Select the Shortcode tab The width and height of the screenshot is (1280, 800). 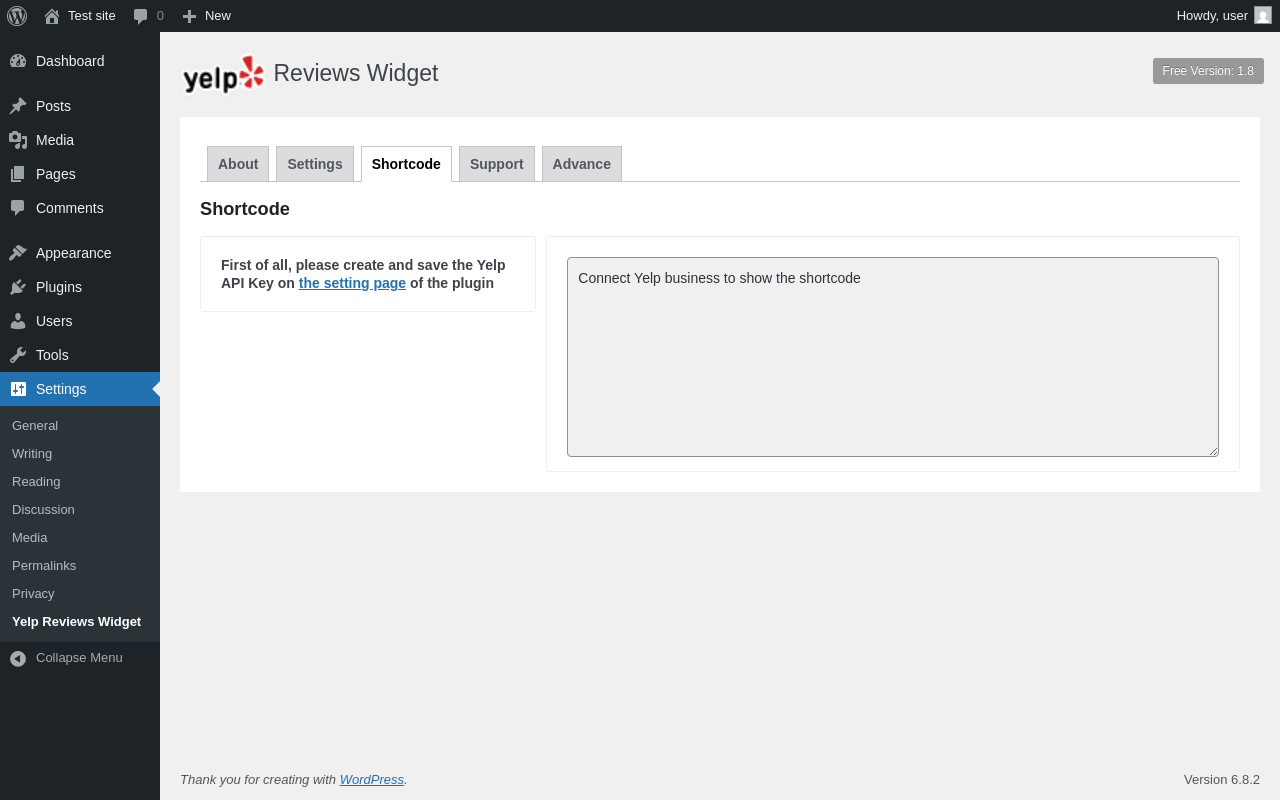406,164
